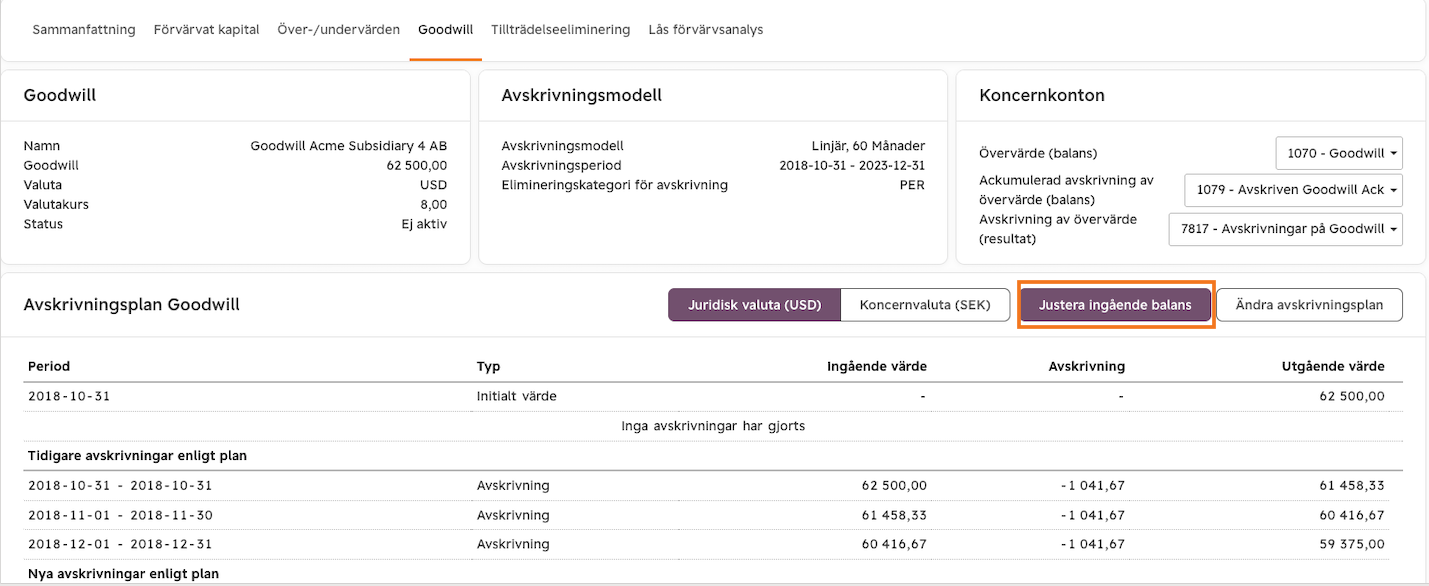Image resolution: width=1429 pixels, height=586 pixels.
Task: Select the 2018-10-31 Initialt värde row
Action: [x=714, y=396]
